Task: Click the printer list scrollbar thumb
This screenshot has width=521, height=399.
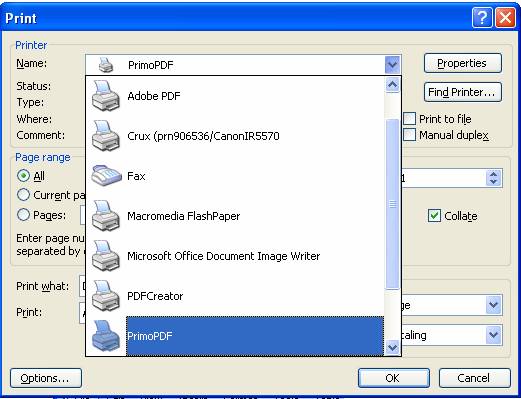Action: coord(392,204)
